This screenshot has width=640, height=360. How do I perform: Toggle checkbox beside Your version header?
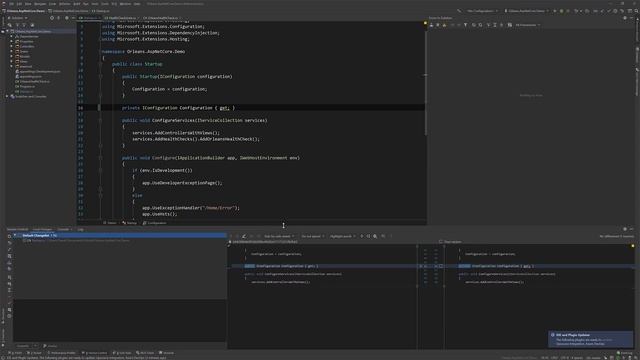pyautogui.click(x=441, y=242)
